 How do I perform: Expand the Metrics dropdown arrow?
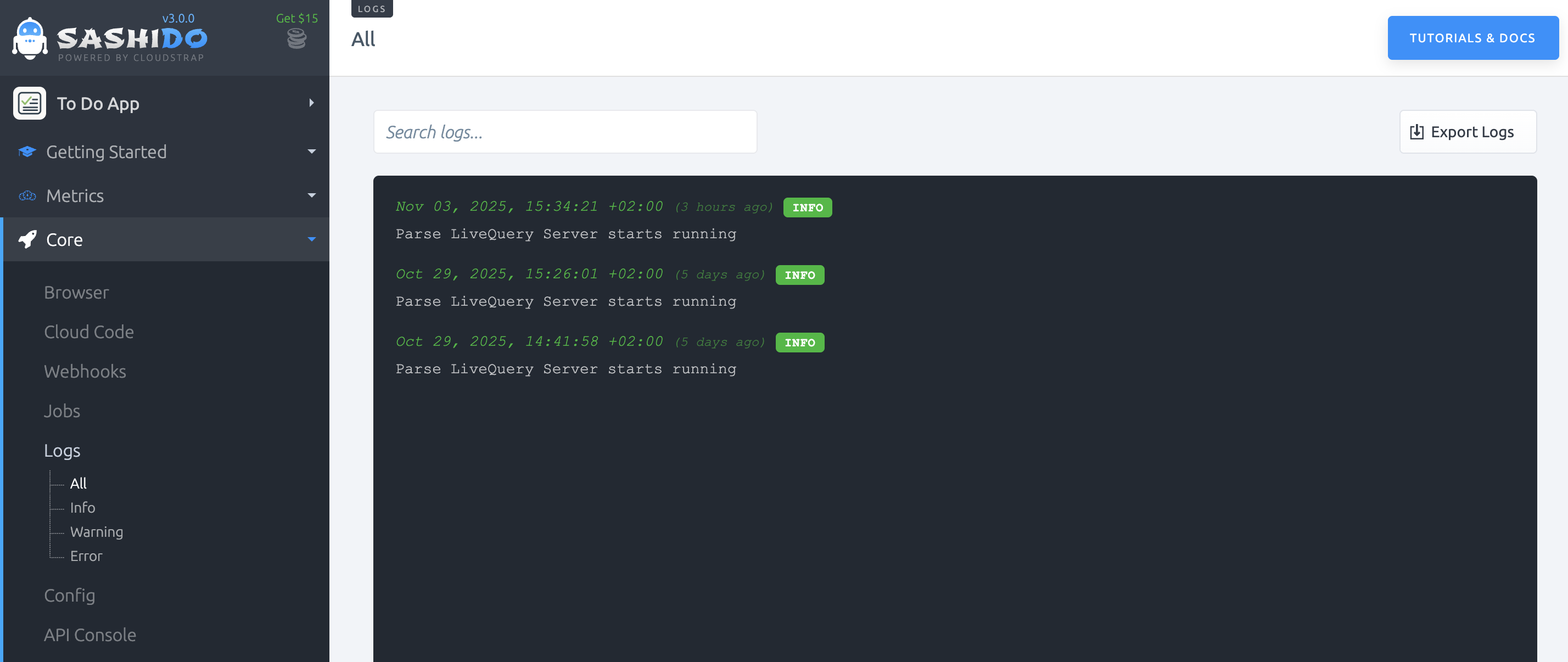coord(312,195)
